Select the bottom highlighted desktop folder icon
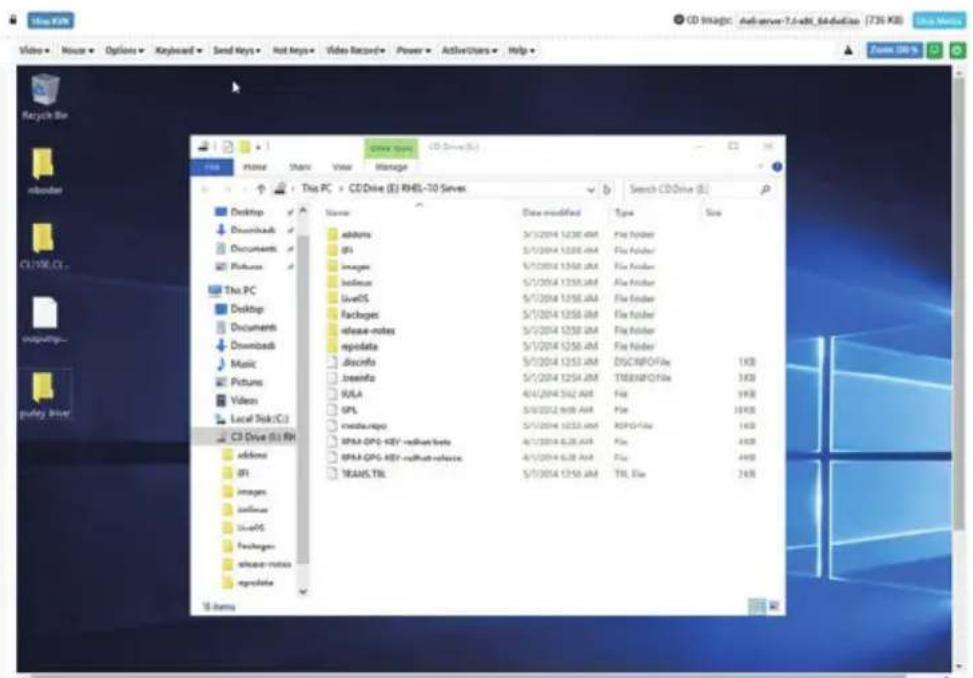 point(45,395)
